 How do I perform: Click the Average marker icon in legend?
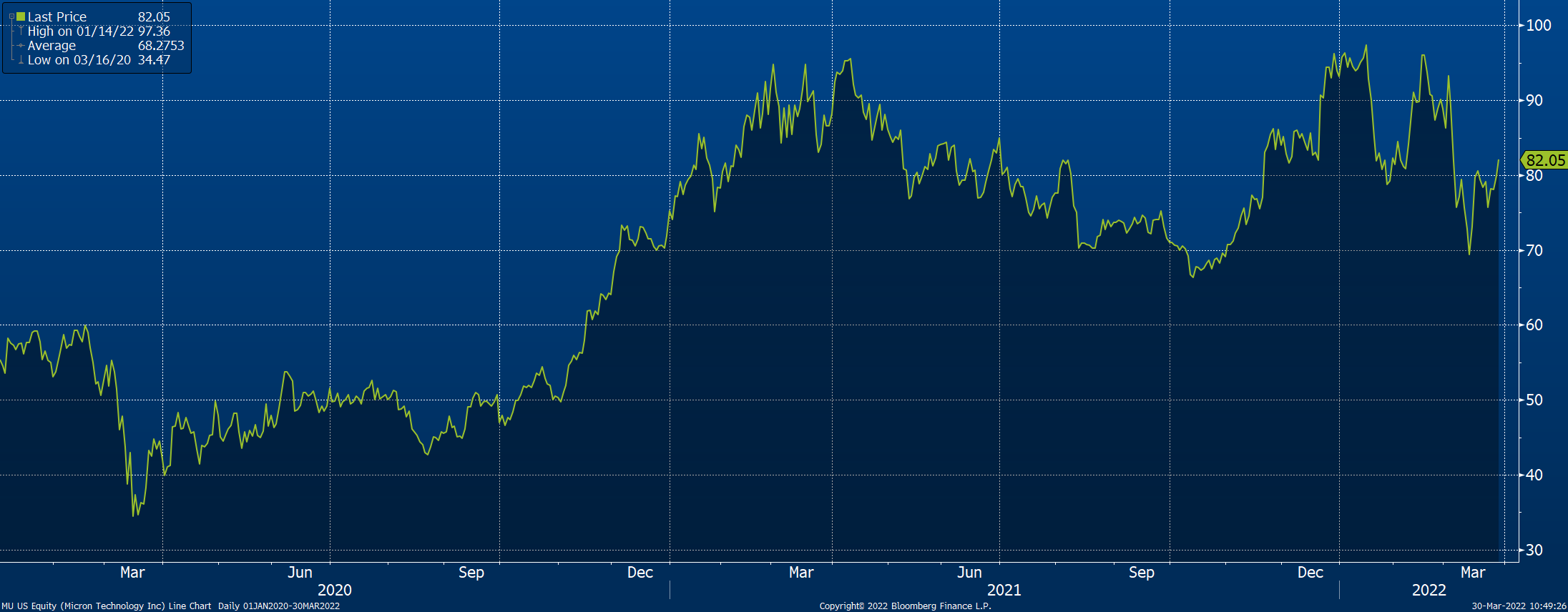[x=21, y=45]
